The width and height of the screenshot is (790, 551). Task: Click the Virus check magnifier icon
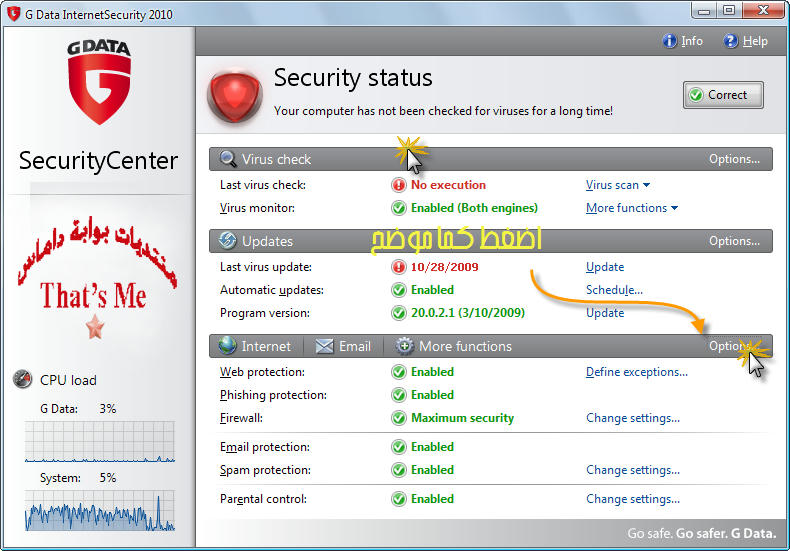coord(228,159)
